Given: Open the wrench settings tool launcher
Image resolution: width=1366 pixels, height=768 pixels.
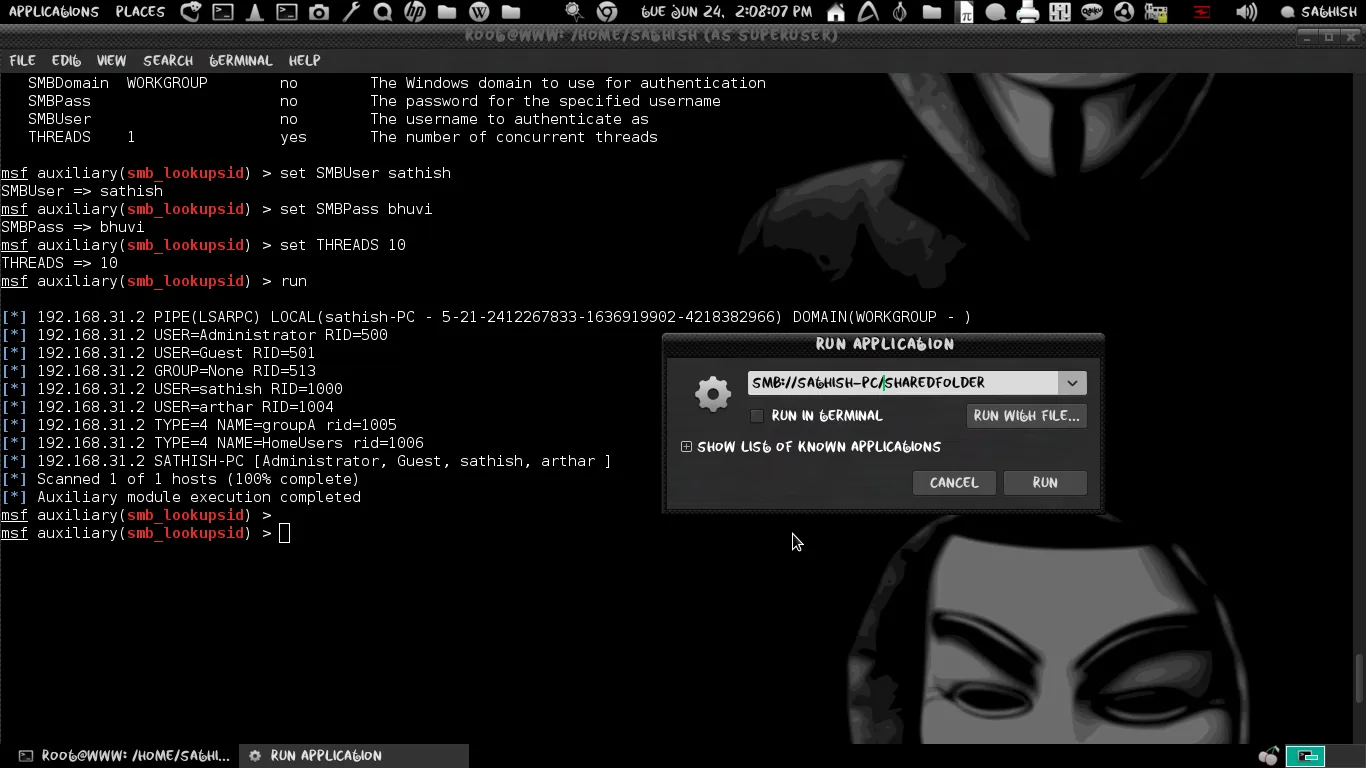Looking at the screenshot, I should tap(351, 12).
